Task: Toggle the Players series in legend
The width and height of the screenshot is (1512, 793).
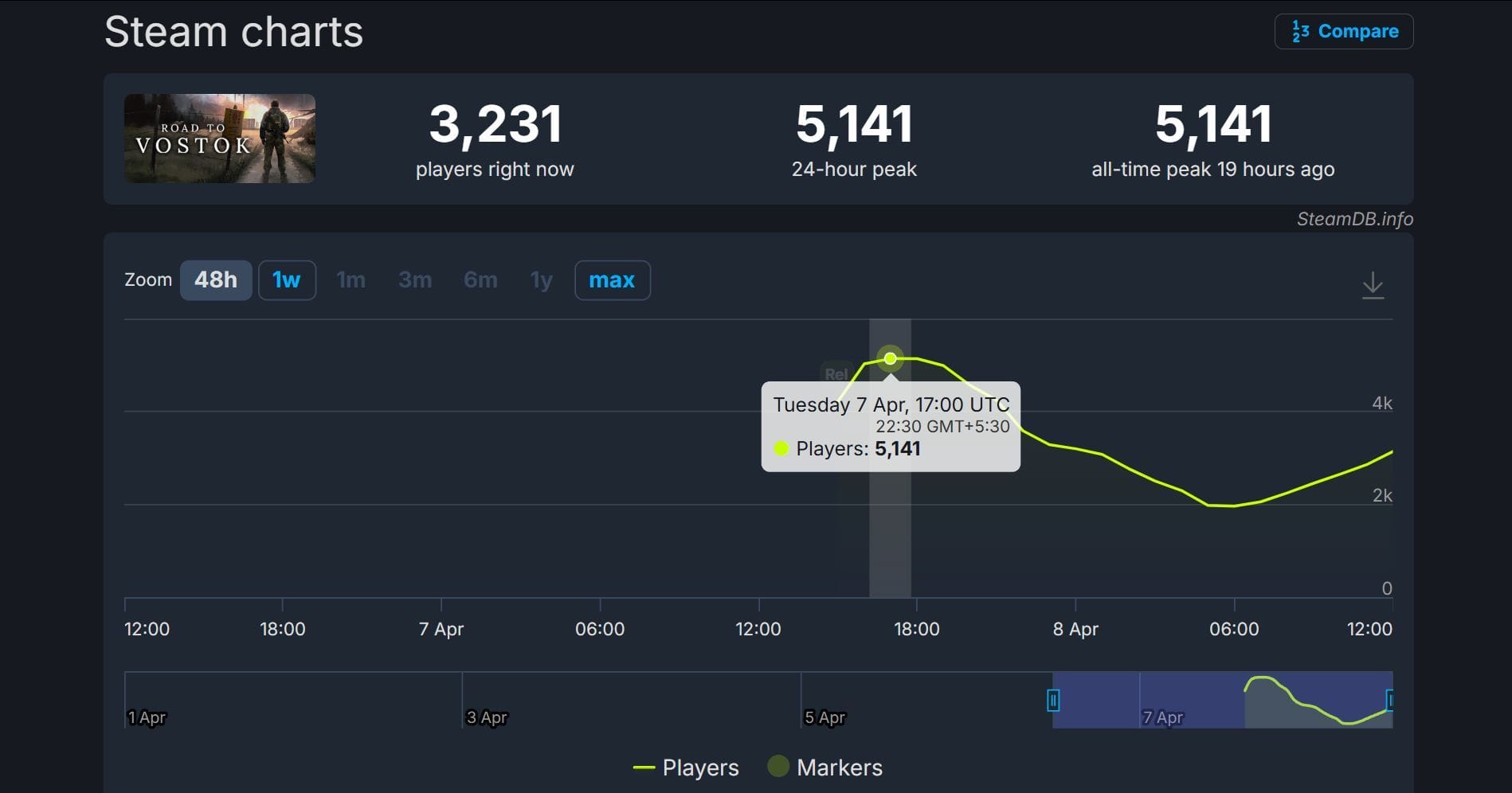Action: [687, 768]
